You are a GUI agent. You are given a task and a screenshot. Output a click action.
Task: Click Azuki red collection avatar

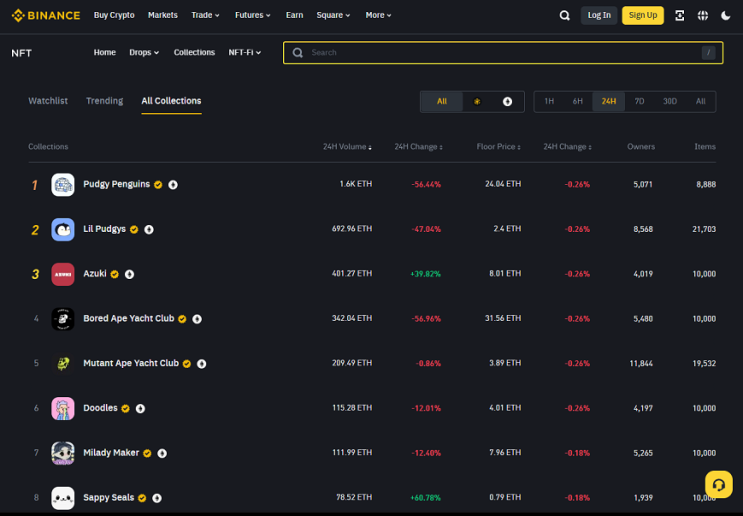63,274
